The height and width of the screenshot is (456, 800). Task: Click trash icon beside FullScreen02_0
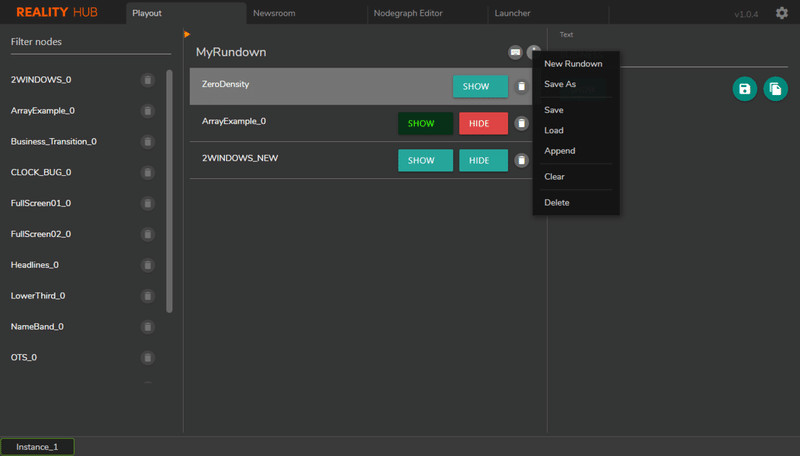[147, 234]
